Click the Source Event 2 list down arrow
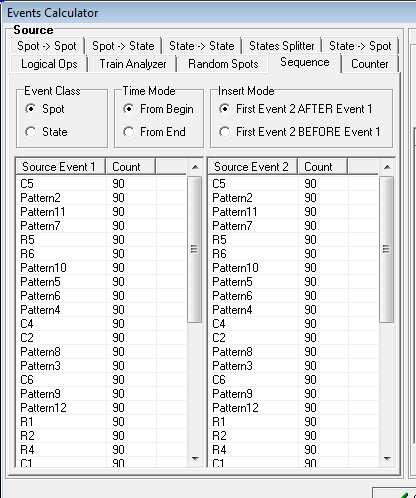This screenshot has height=498, width=416. [387, 459]
